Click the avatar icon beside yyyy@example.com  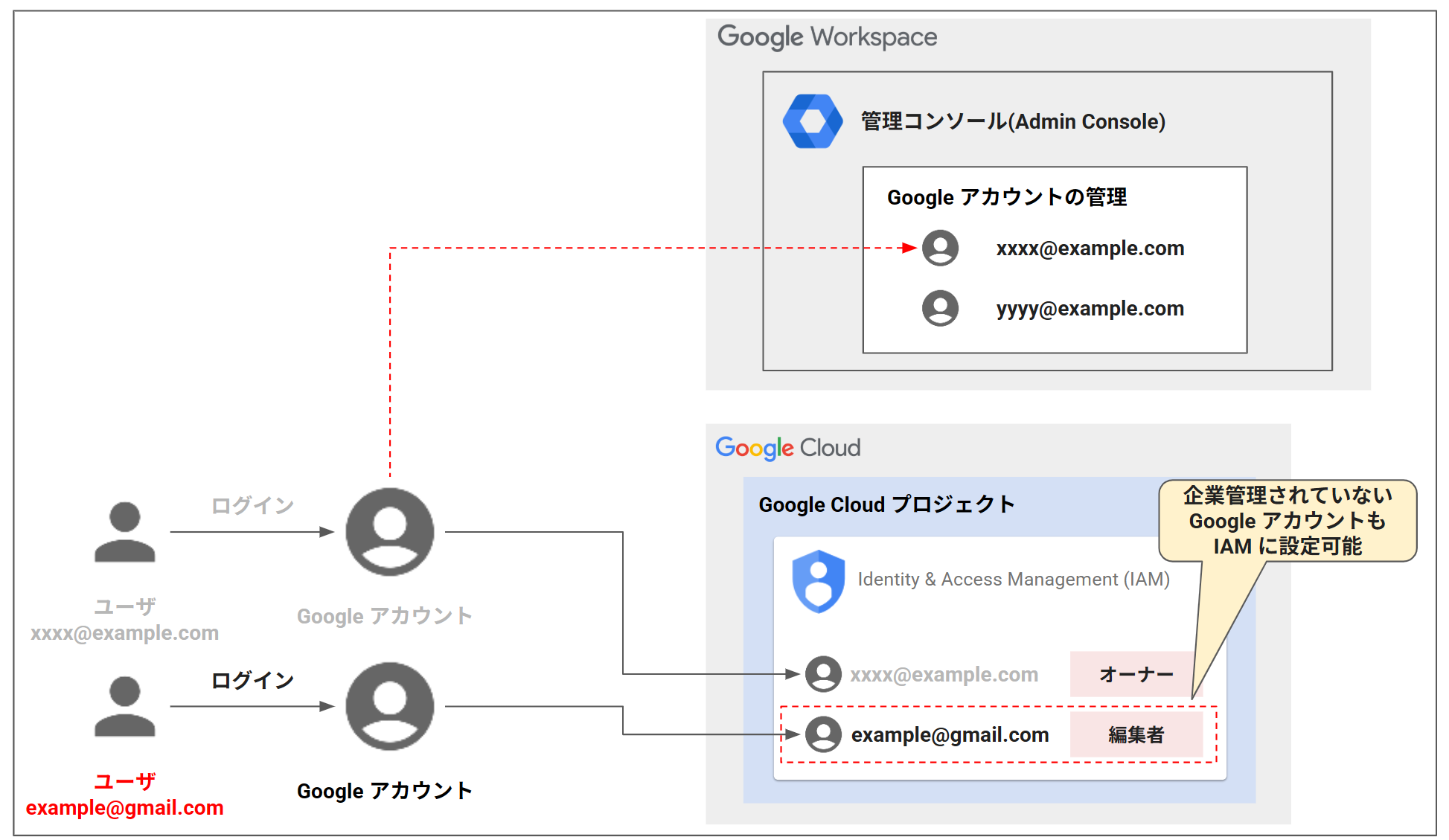coord(940,308)
